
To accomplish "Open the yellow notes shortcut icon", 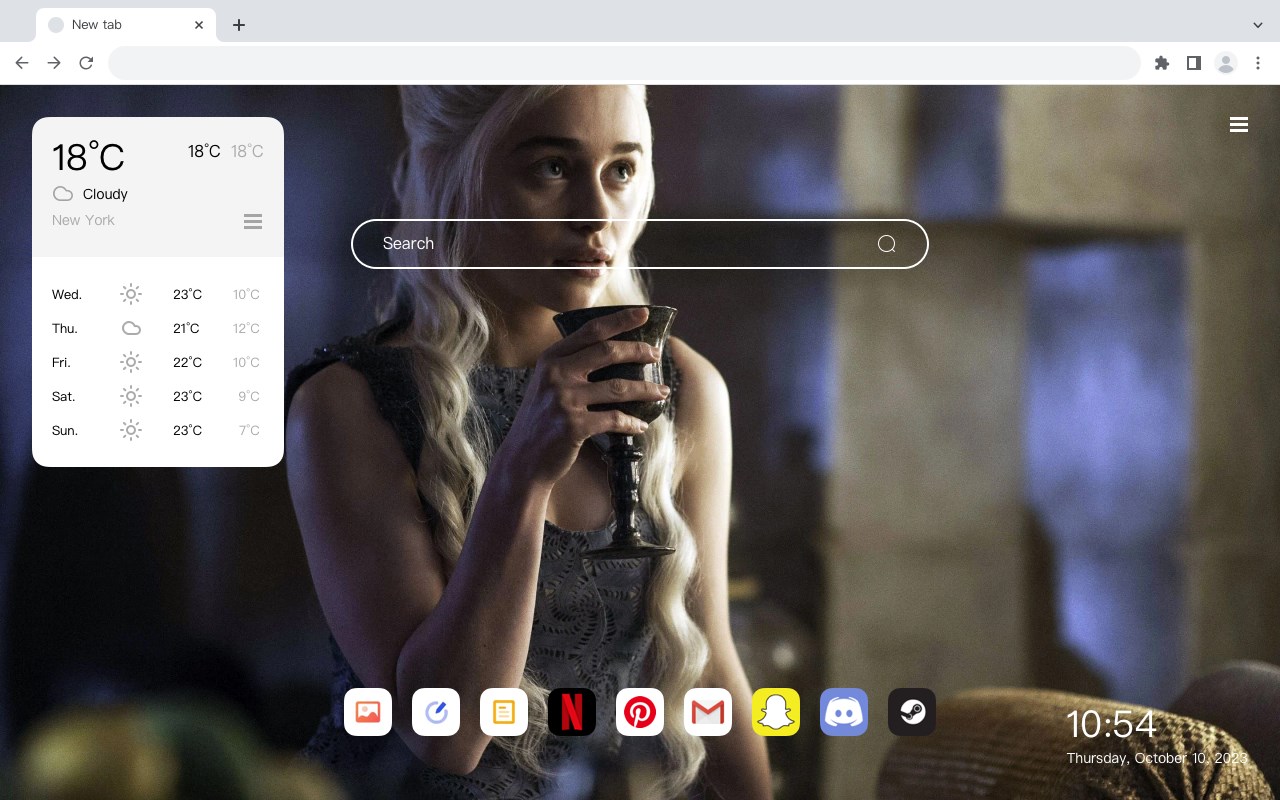I will (504, 712).
